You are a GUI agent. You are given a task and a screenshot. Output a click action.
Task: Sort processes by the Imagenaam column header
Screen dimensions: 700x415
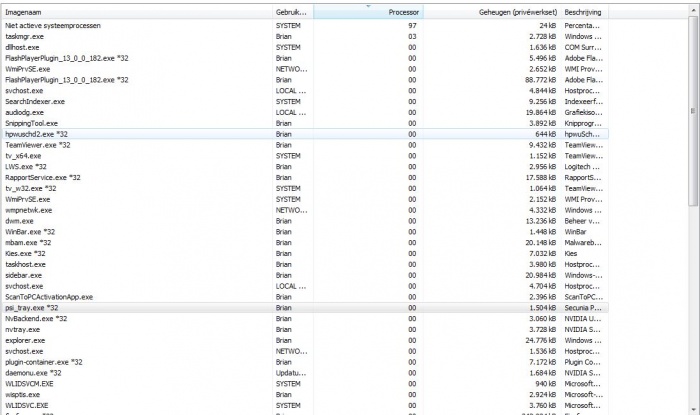(137, 12)
